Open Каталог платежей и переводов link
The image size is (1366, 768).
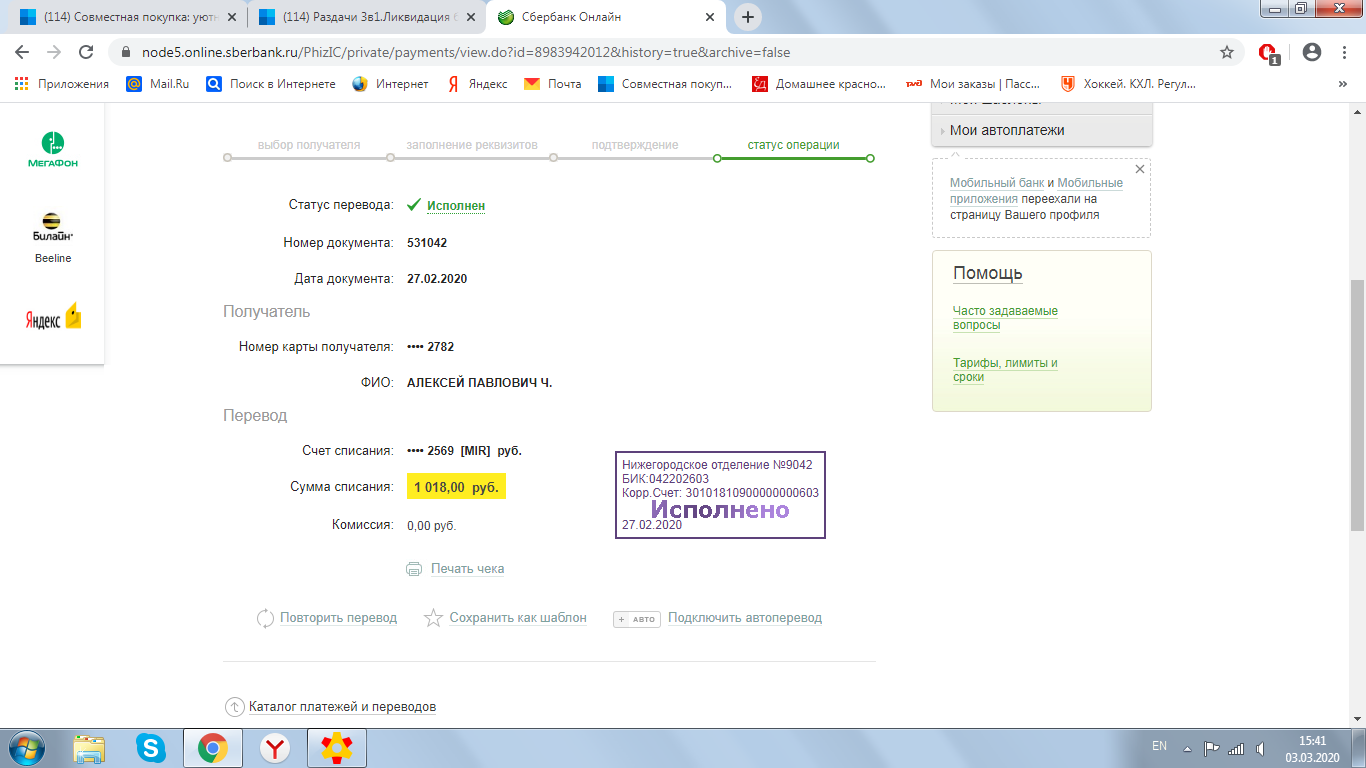pos(342,707)
